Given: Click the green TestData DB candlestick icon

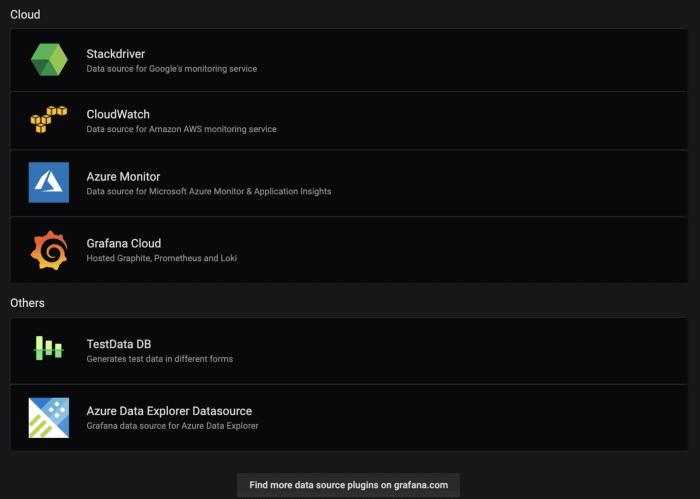Looking at the screenshot, I should coord(49,348).
